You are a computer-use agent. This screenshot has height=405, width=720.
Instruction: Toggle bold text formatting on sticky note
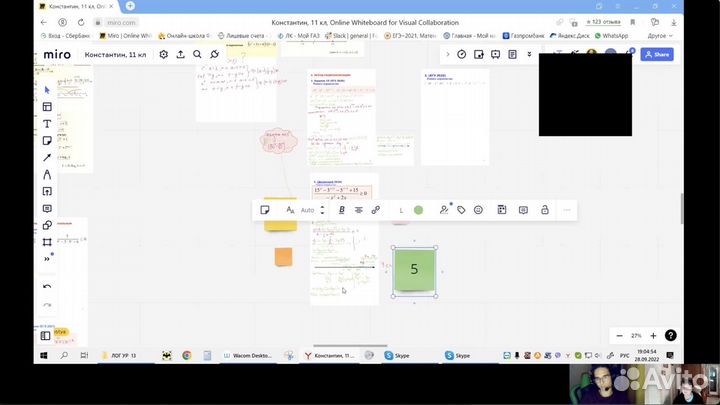point(342,210)
